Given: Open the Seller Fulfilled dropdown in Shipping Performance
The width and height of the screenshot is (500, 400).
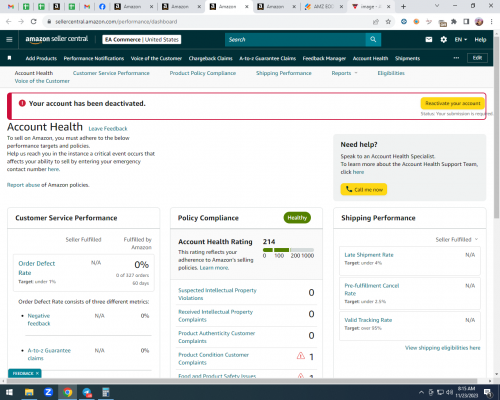Looking at the screenshot, I should (x=457, y=239).
